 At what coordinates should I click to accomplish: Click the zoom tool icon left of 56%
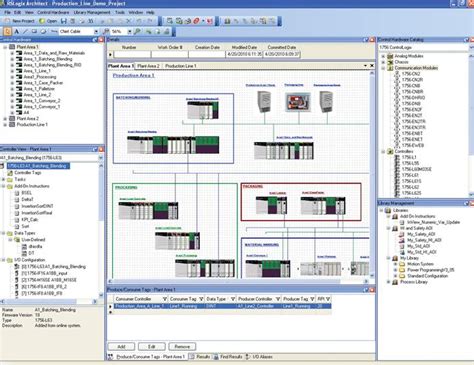[x=106, y=31]
